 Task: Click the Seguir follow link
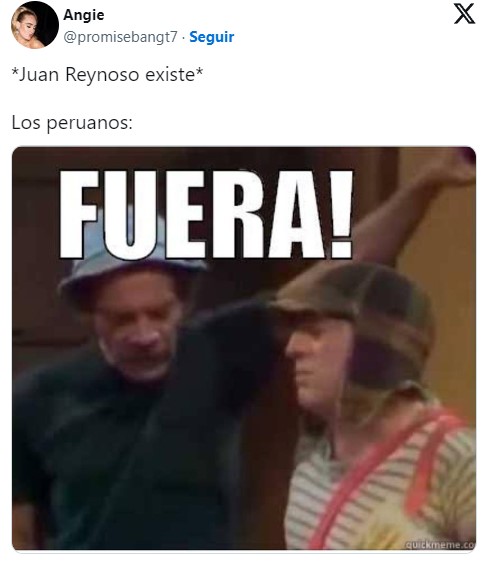click(x=211, y=37)
